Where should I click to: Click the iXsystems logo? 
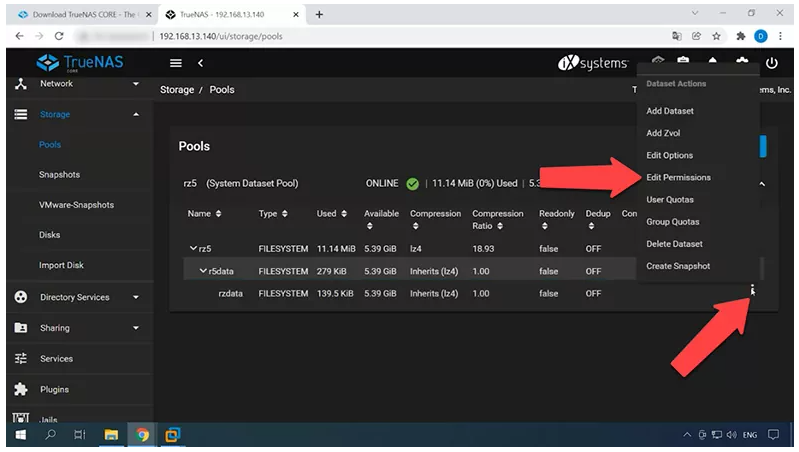[593, 63]
